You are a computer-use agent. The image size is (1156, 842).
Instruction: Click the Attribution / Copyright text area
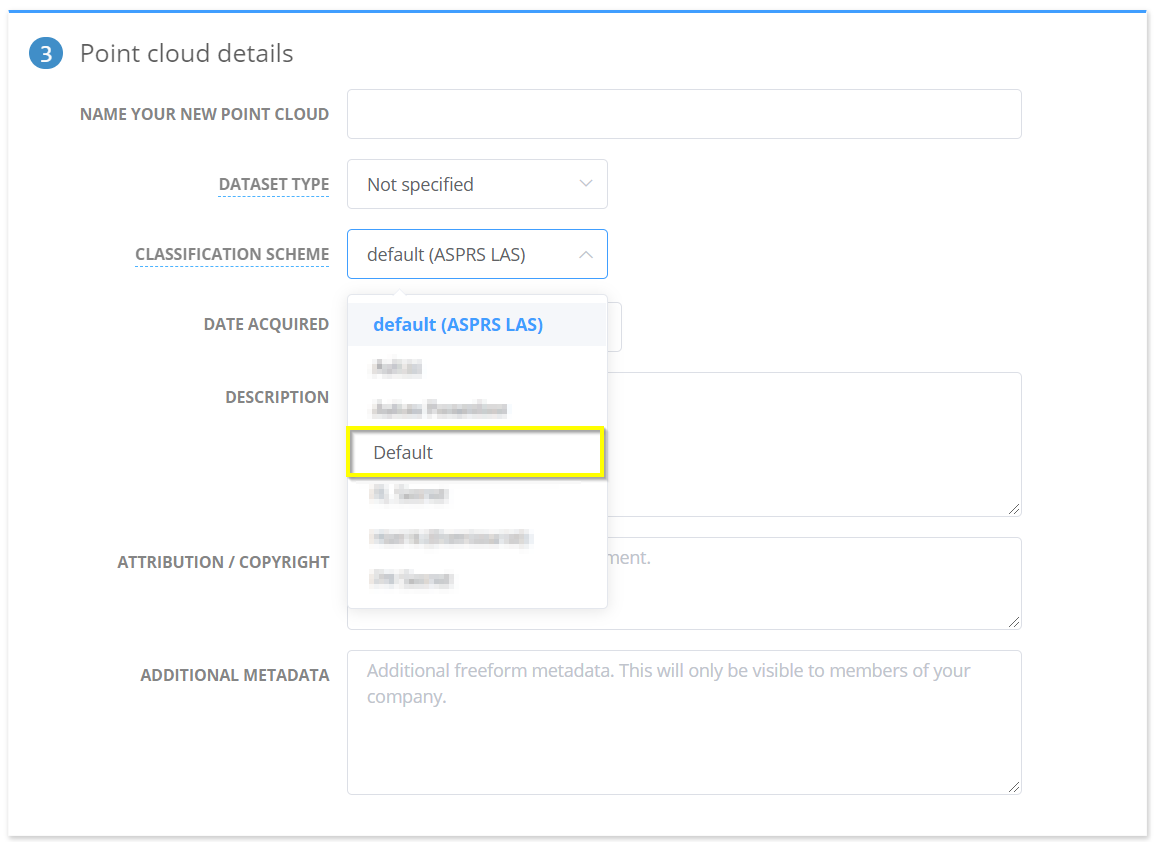pos(800,583)
